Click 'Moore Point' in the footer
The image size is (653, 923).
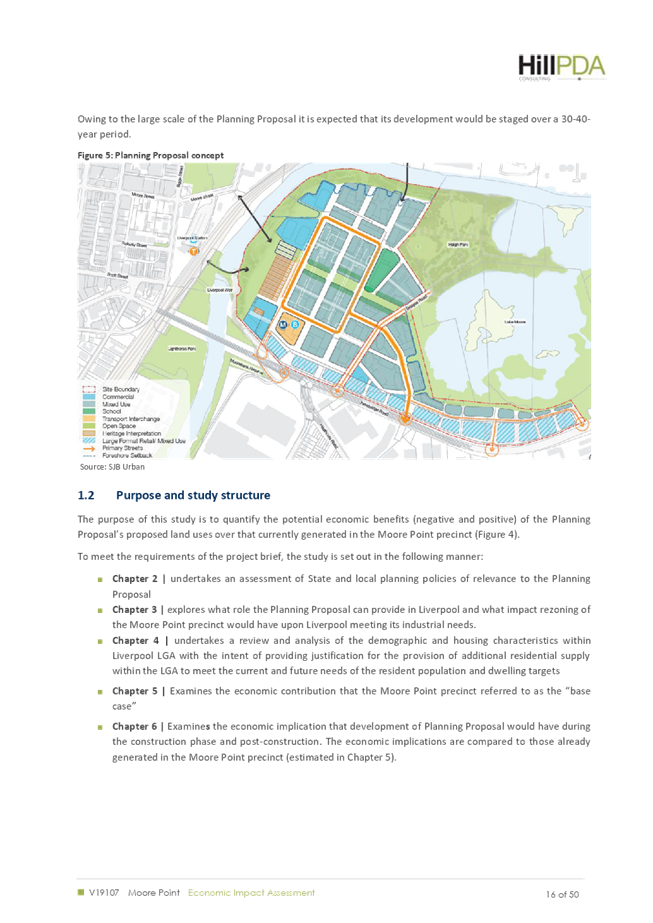(x=154, y=892)
